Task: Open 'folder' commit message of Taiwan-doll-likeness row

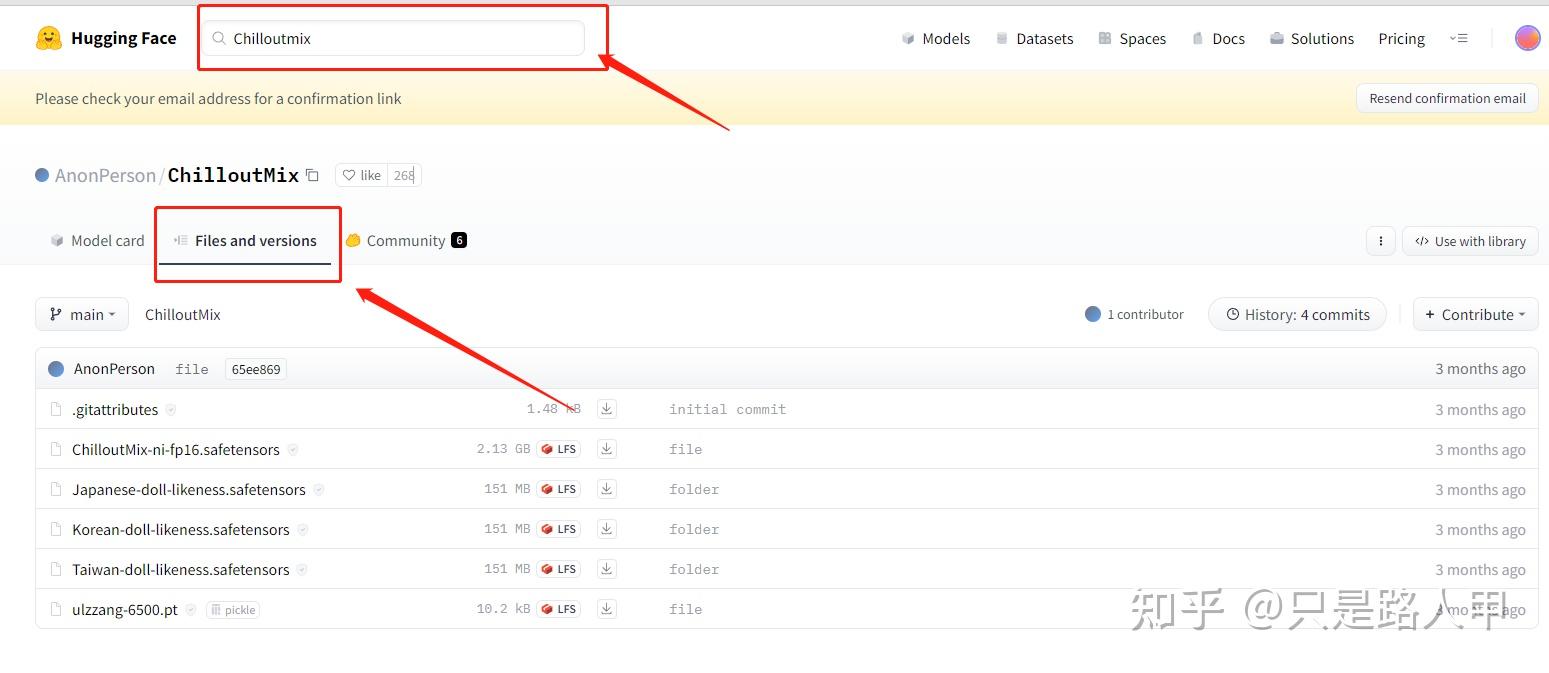Action: [694, 569]
